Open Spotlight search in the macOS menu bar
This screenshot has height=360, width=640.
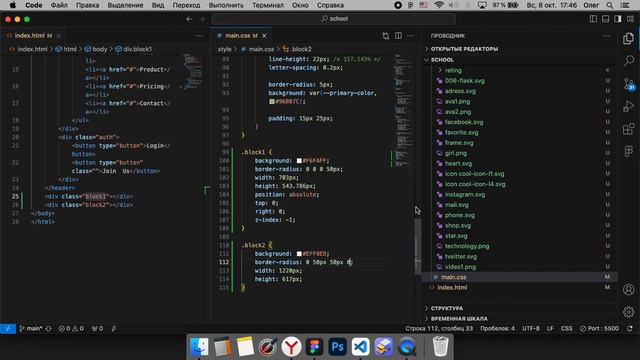click(x=609, y=5)
